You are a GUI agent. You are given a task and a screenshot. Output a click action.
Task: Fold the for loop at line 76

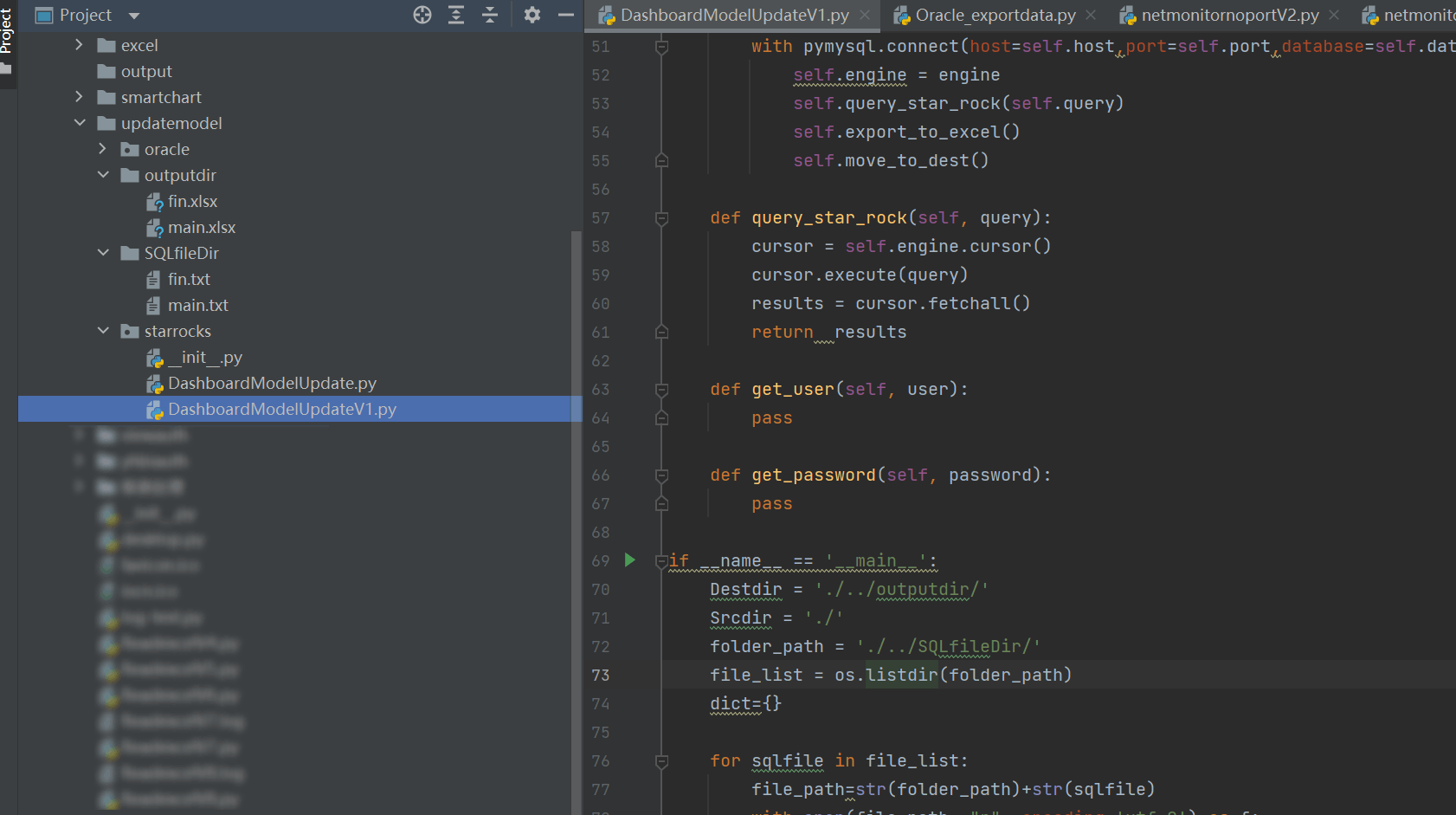click(661, 761)
